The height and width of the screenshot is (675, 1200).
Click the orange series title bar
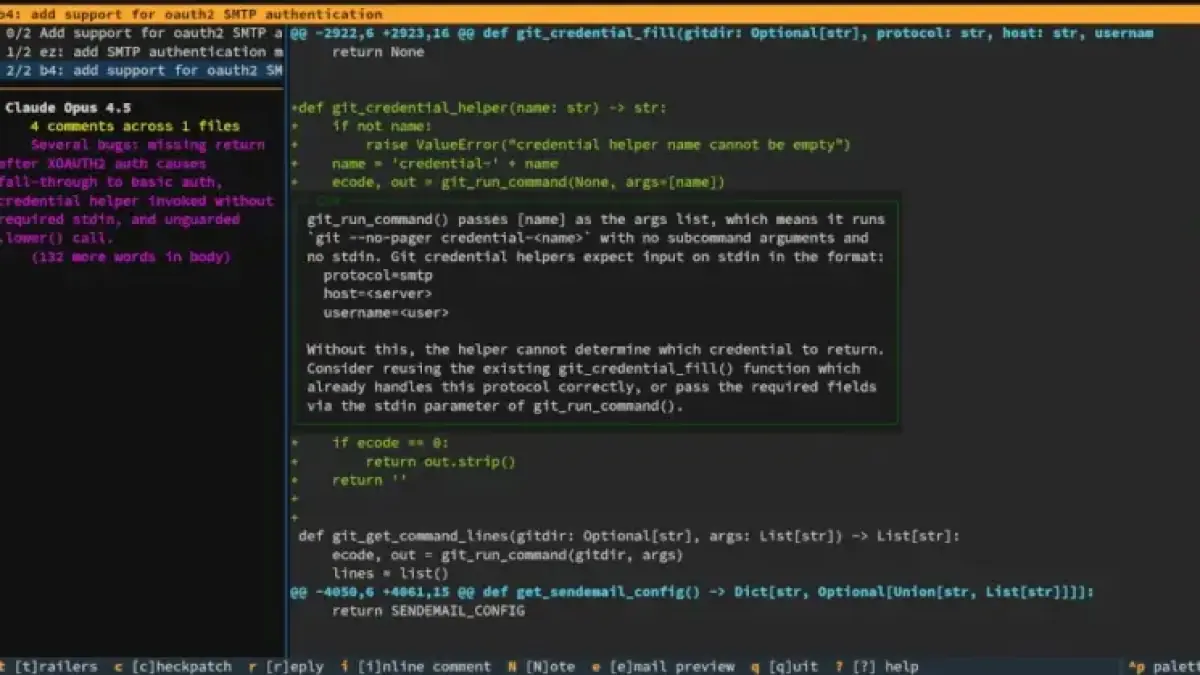600,14
